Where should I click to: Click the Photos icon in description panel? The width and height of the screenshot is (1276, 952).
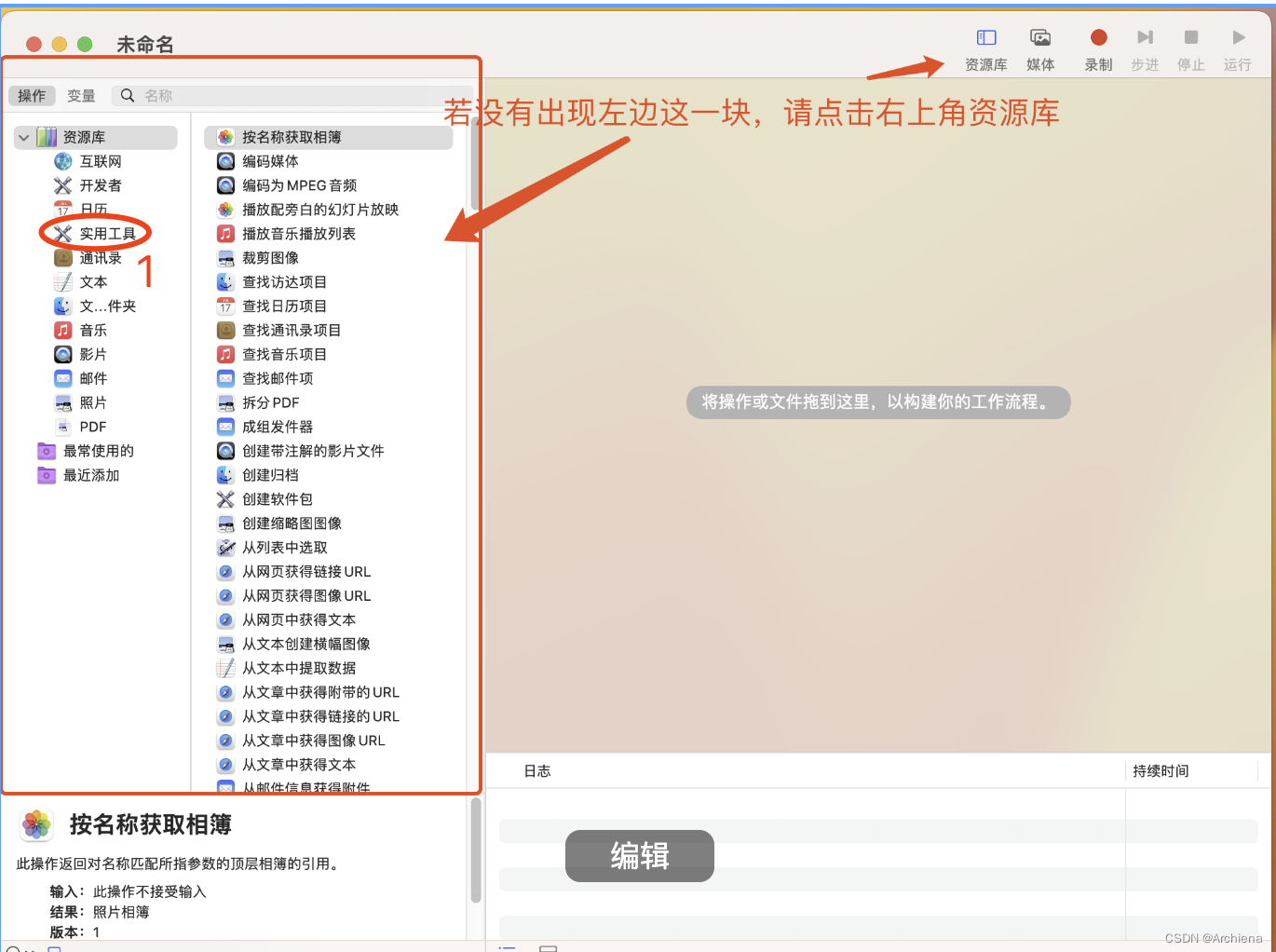(x=36, y=825)
